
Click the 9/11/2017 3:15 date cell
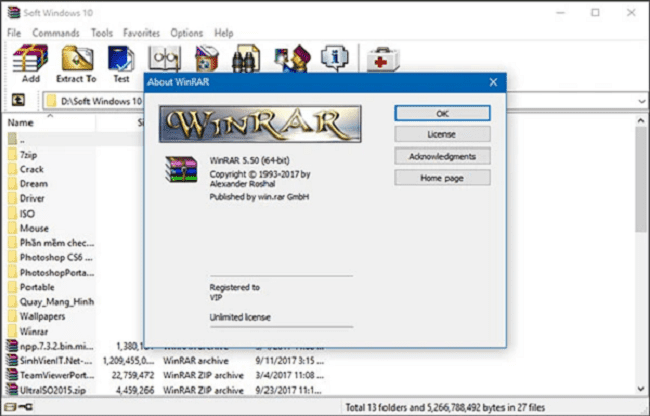[289, 360]
